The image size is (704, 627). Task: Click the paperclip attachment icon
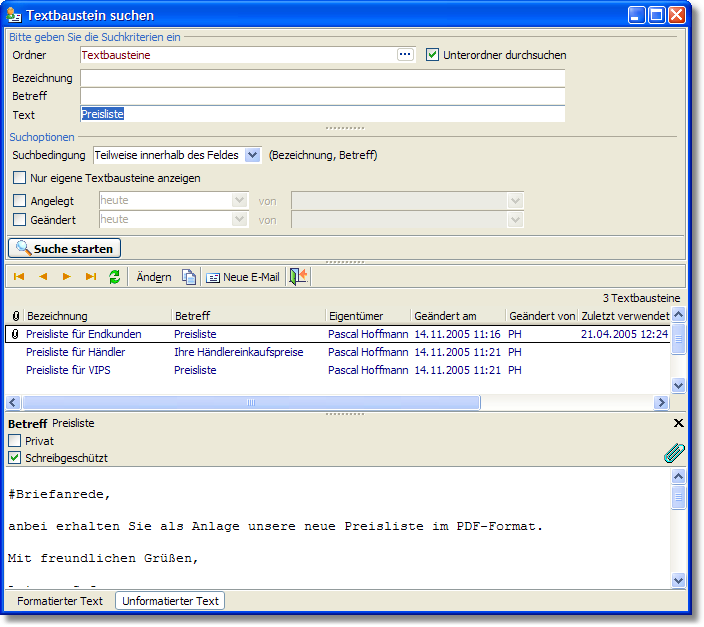tap(674, 453)
